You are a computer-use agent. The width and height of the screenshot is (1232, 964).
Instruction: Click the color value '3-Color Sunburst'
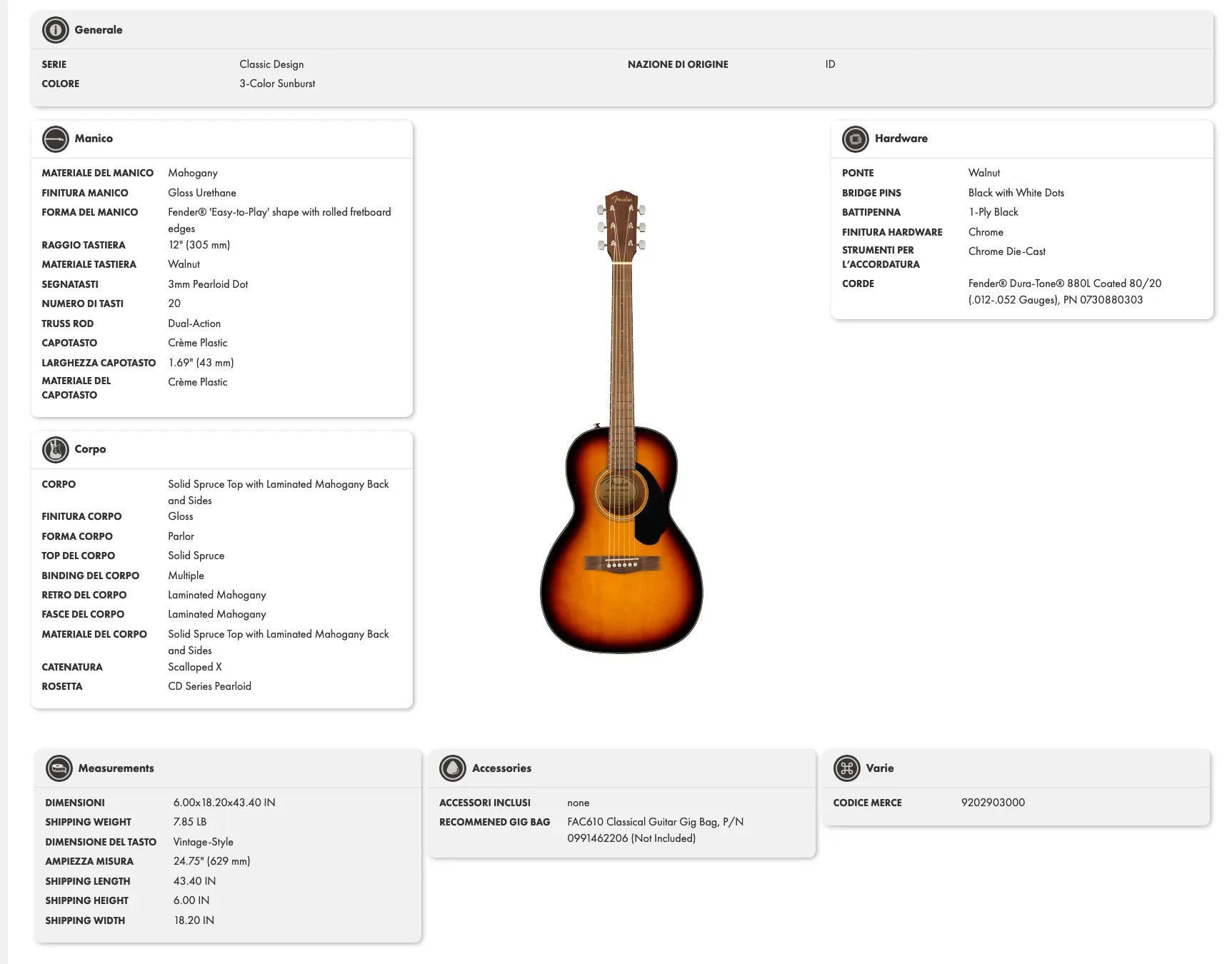[277, 84]
